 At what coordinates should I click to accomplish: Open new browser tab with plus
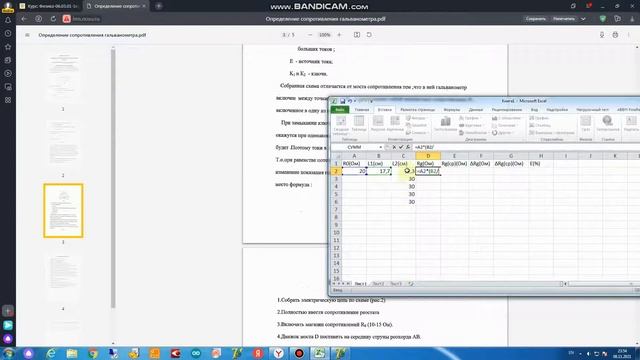pos(159,6)
